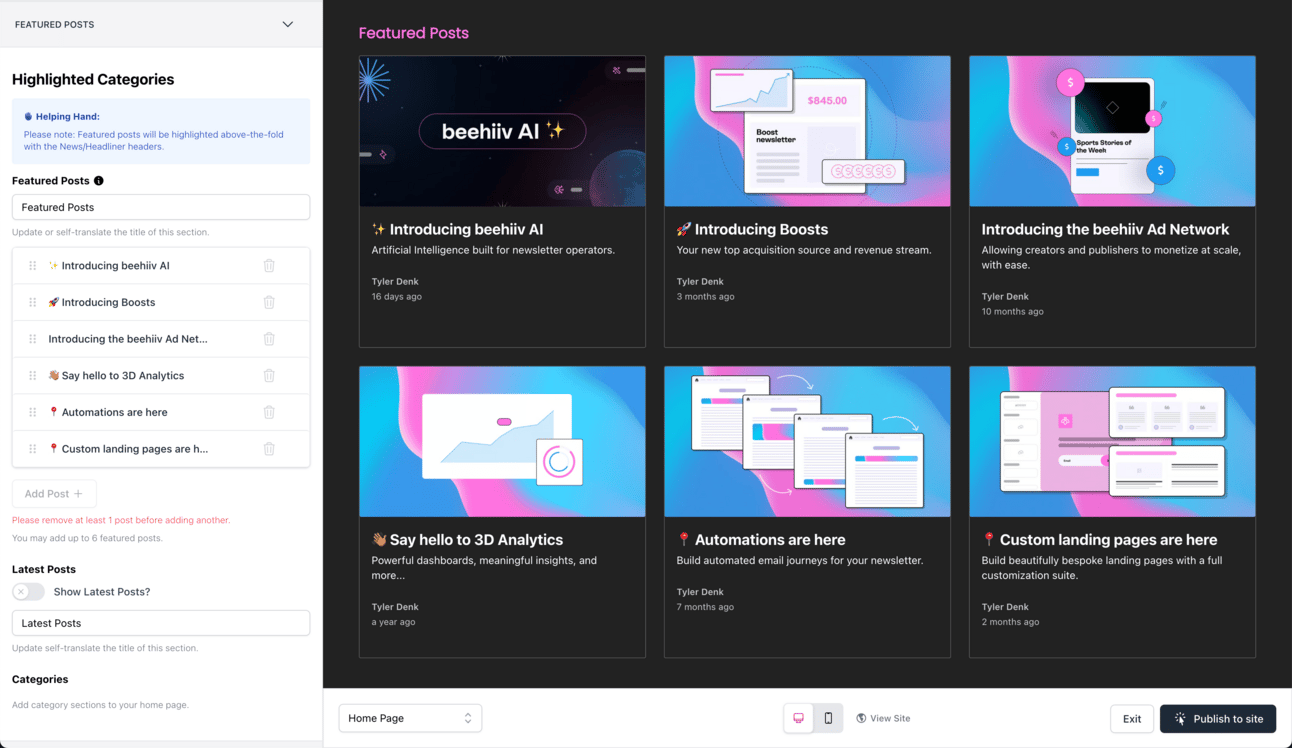Open the Featured Posts info tooltip icon
This screenshot has height=748, width=1292.
(x=99, y=181)
